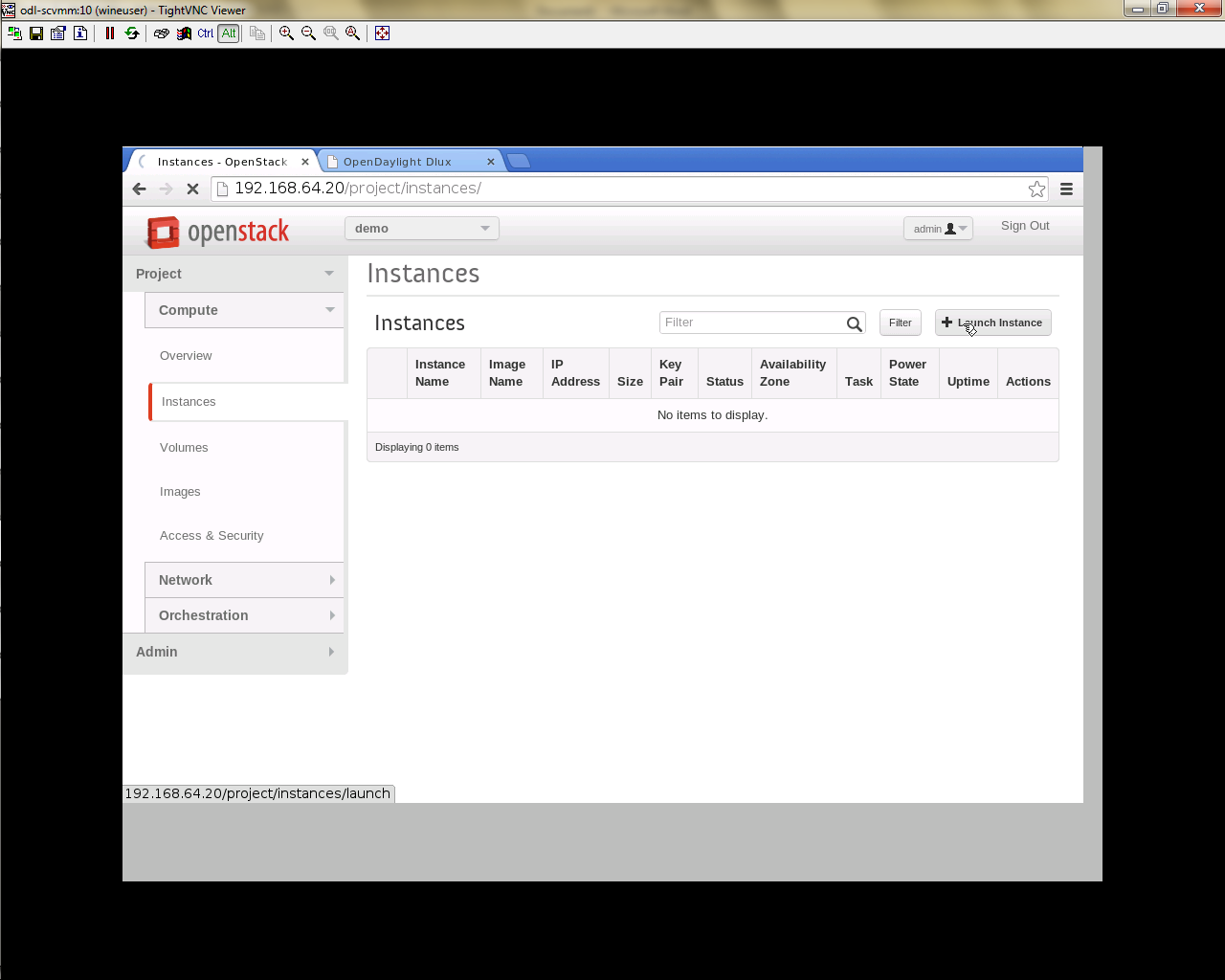Open Overview in Compute menu

(x=186, y=356)
